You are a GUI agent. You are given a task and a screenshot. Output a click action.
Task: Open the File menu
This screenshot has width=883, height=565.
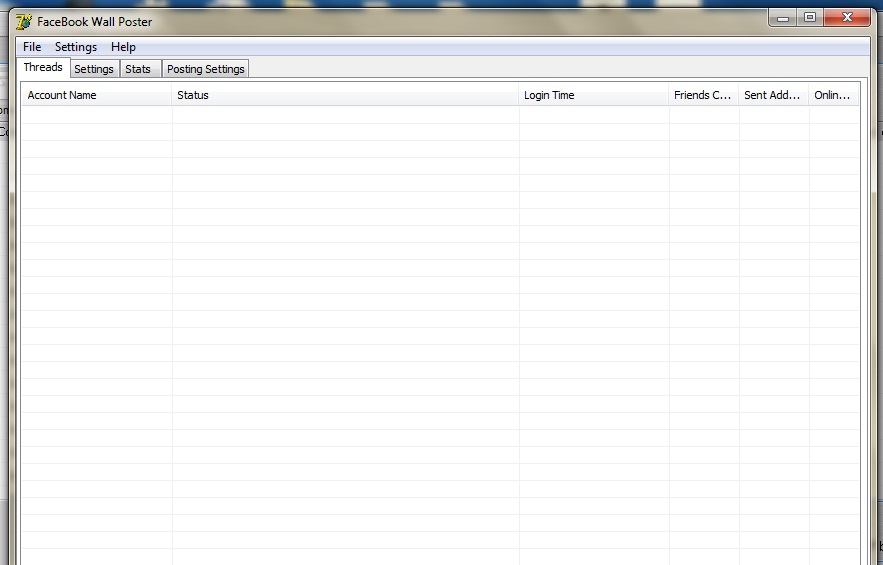coord(32,47)
